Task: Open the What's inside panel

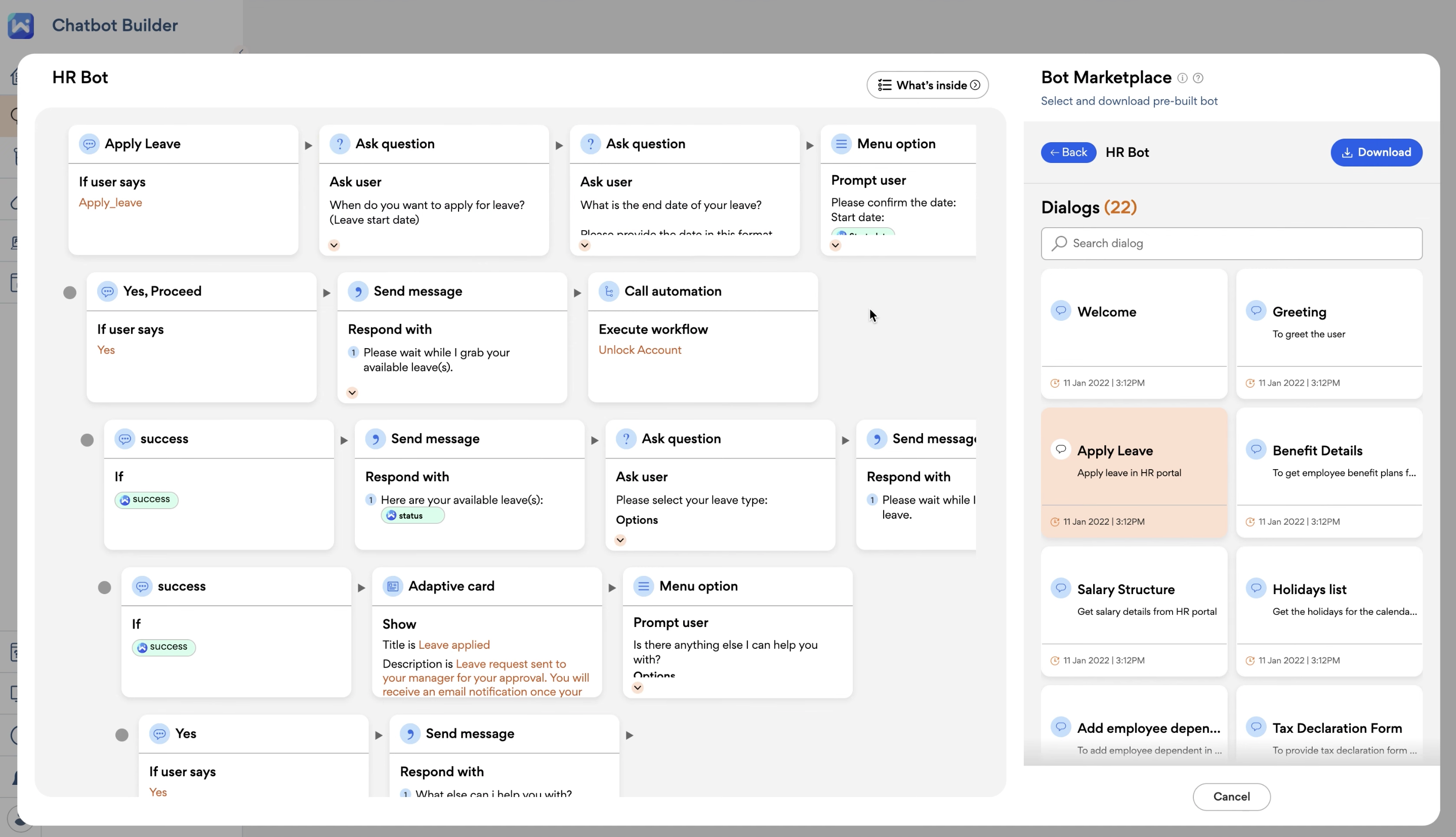Action: (927, 85)
